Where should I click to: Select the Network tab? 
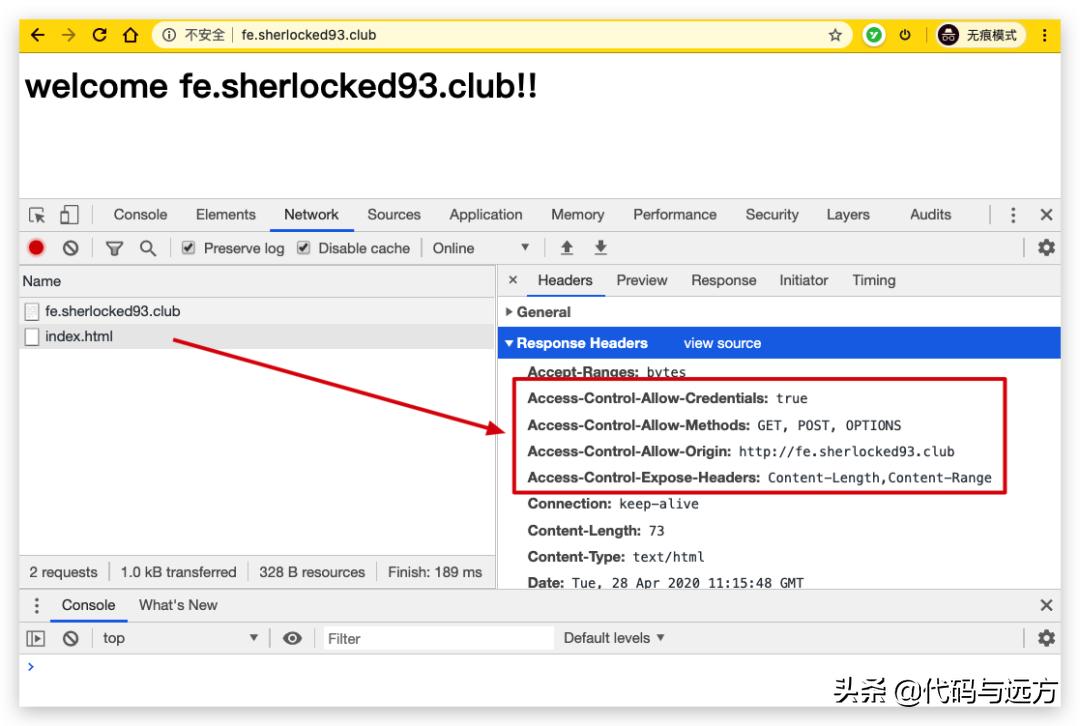tap(311, 215)
